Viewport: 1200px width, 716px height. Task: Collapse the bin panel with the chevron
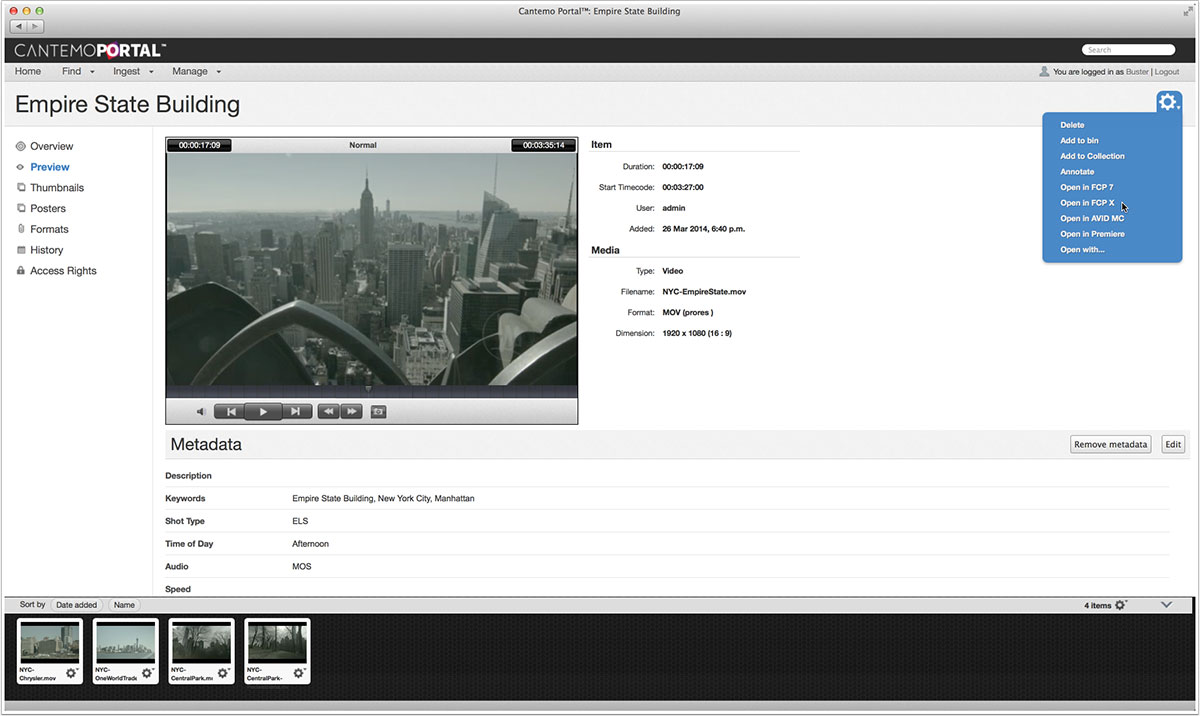1166,605
